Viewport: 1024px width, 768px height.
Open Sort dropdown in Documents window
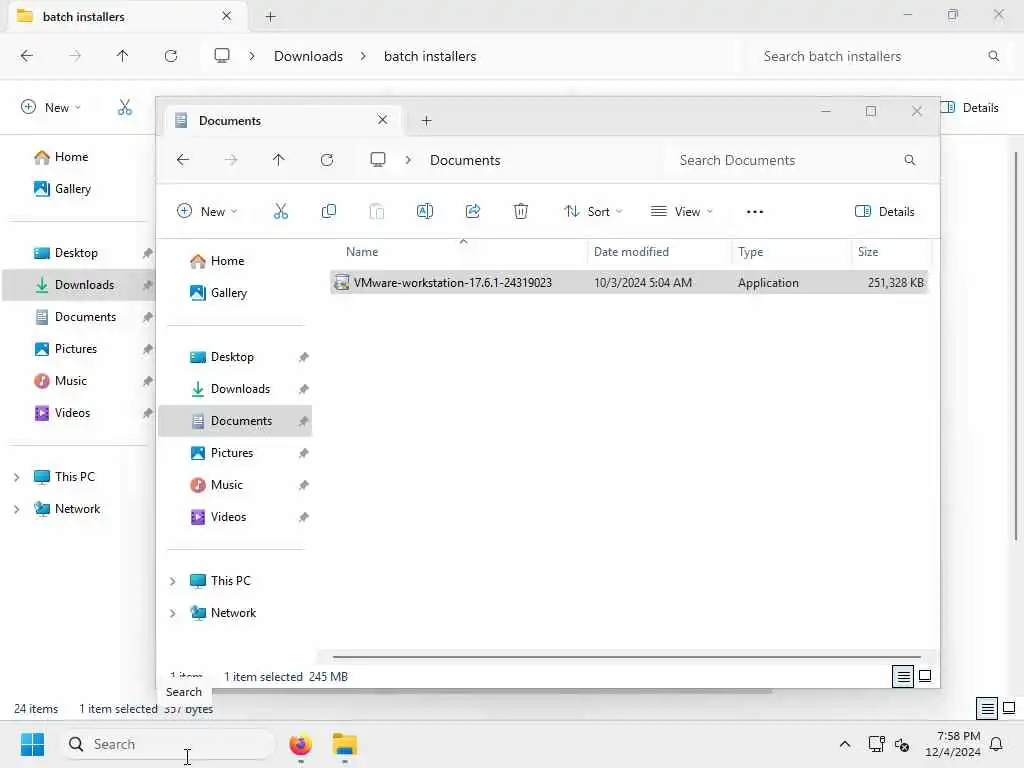coord(594,212)
